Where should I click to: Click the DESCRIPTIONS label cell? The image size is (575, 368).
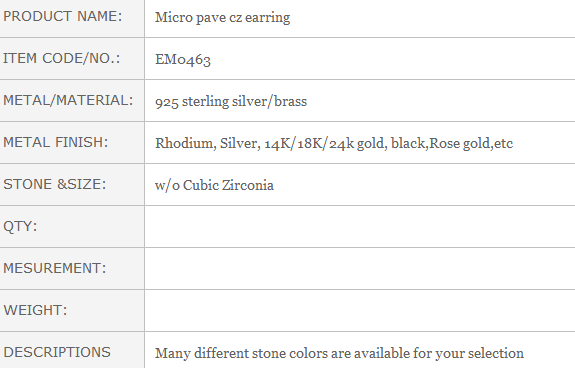click(x=72, y=350)
